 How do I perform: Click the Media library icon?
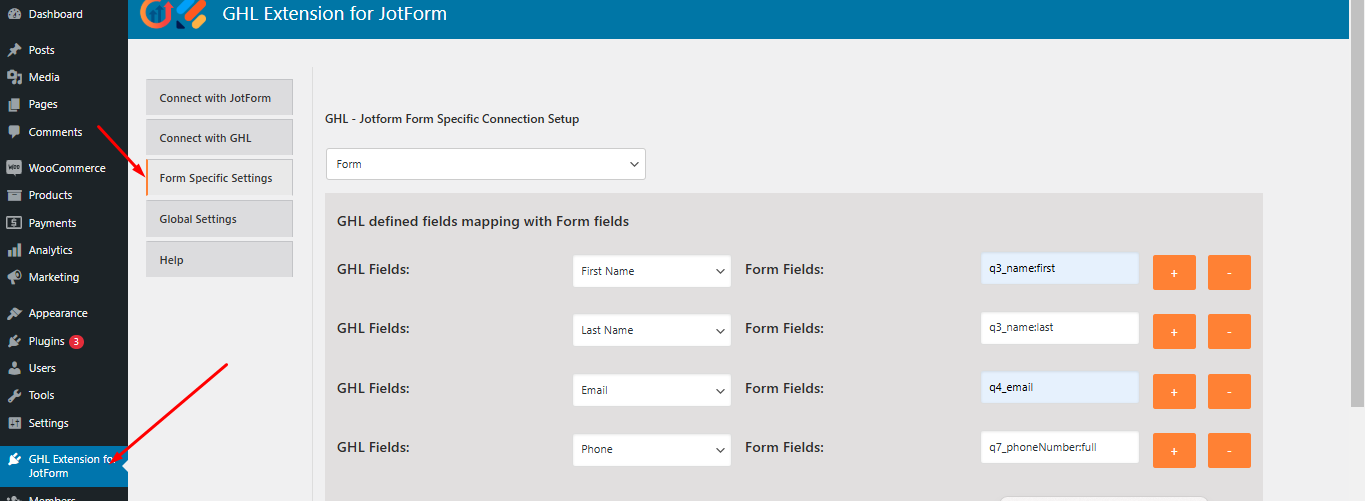[14, 77]
